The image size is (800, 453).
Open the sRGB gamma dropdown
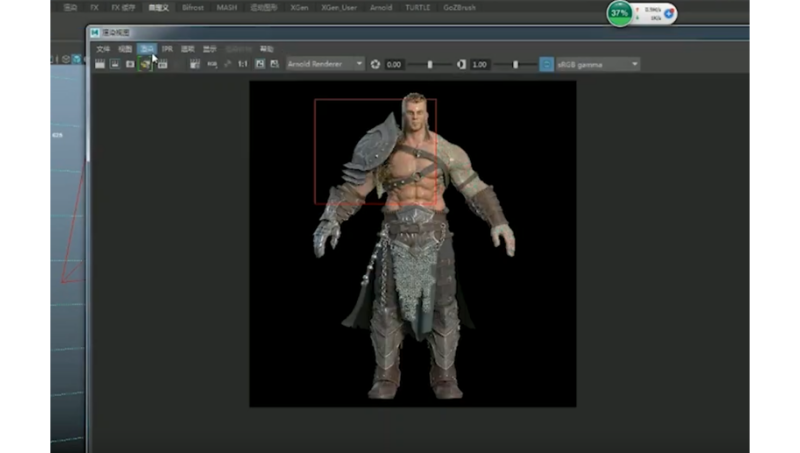pyautogui.click(x=598, y=64)
